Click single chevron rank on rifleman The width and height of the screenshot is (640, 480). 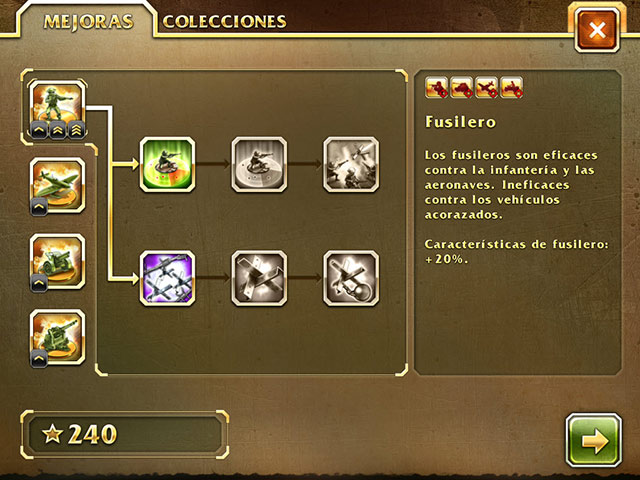pos(39,130)
